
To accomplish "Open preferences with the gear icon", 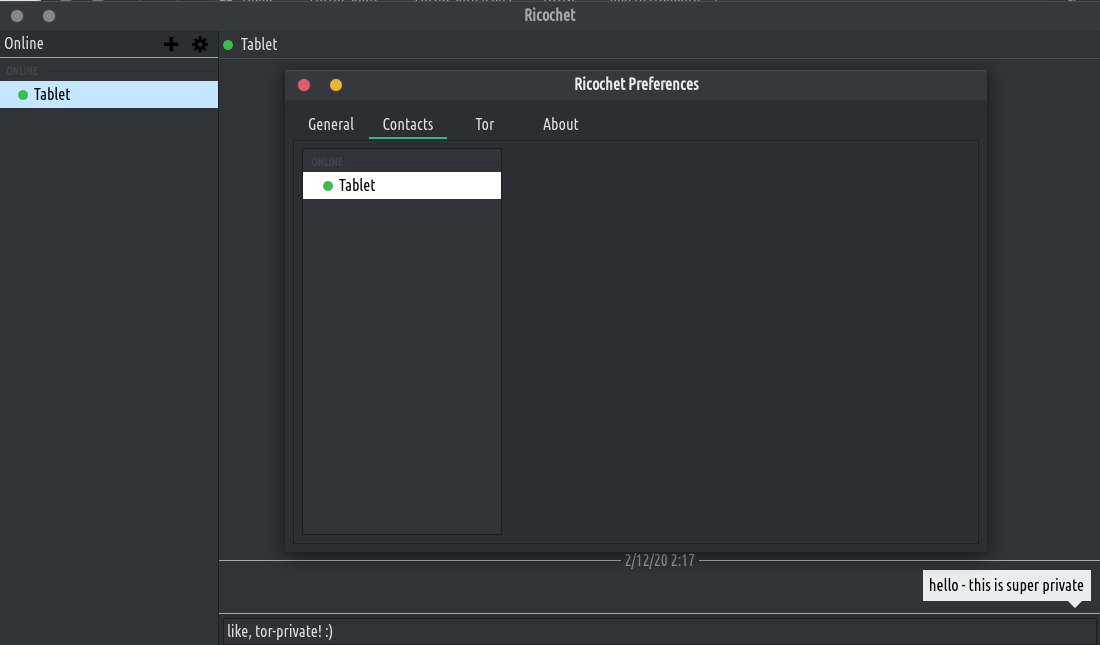I will 200,44.
